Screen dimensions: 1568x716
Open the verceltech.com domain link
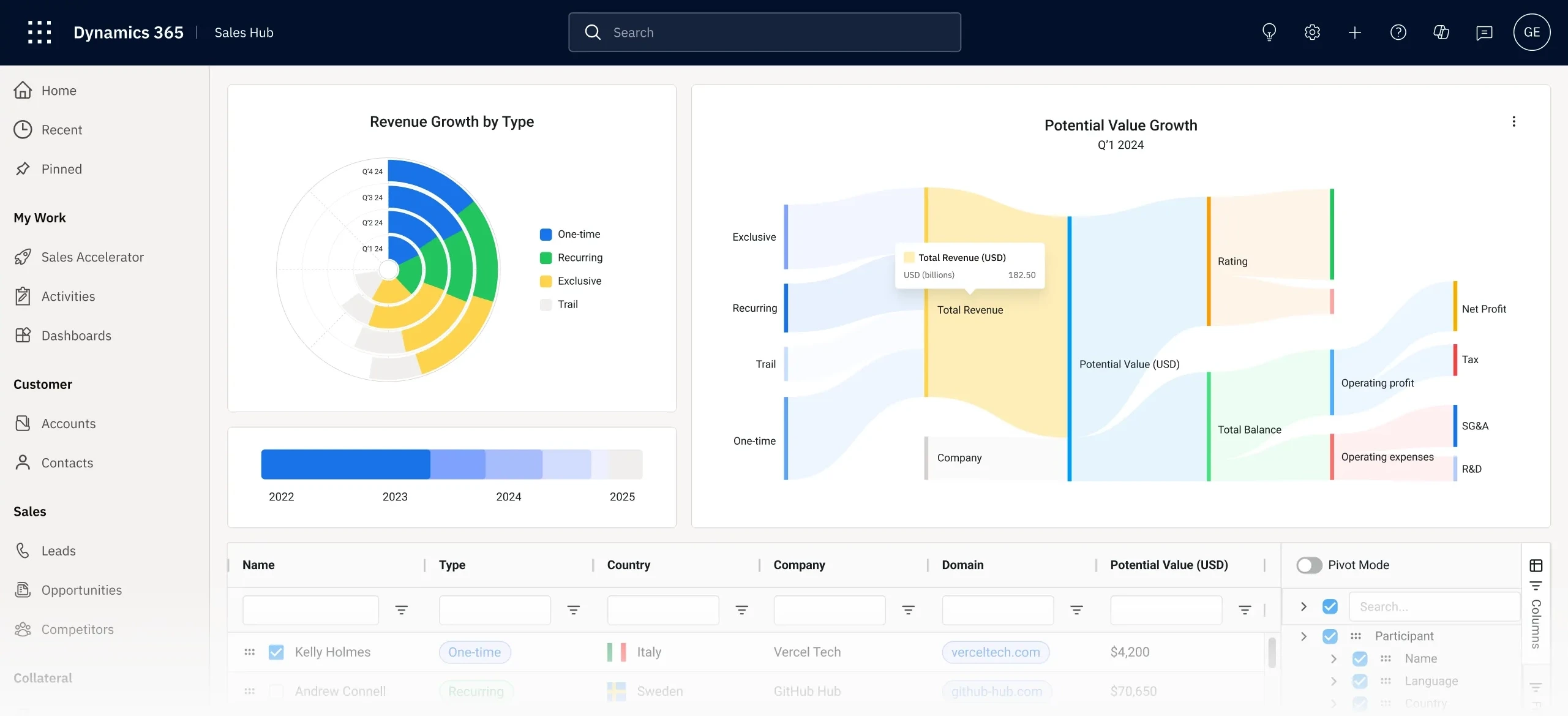pyautogui.click(x=995, y=652)
